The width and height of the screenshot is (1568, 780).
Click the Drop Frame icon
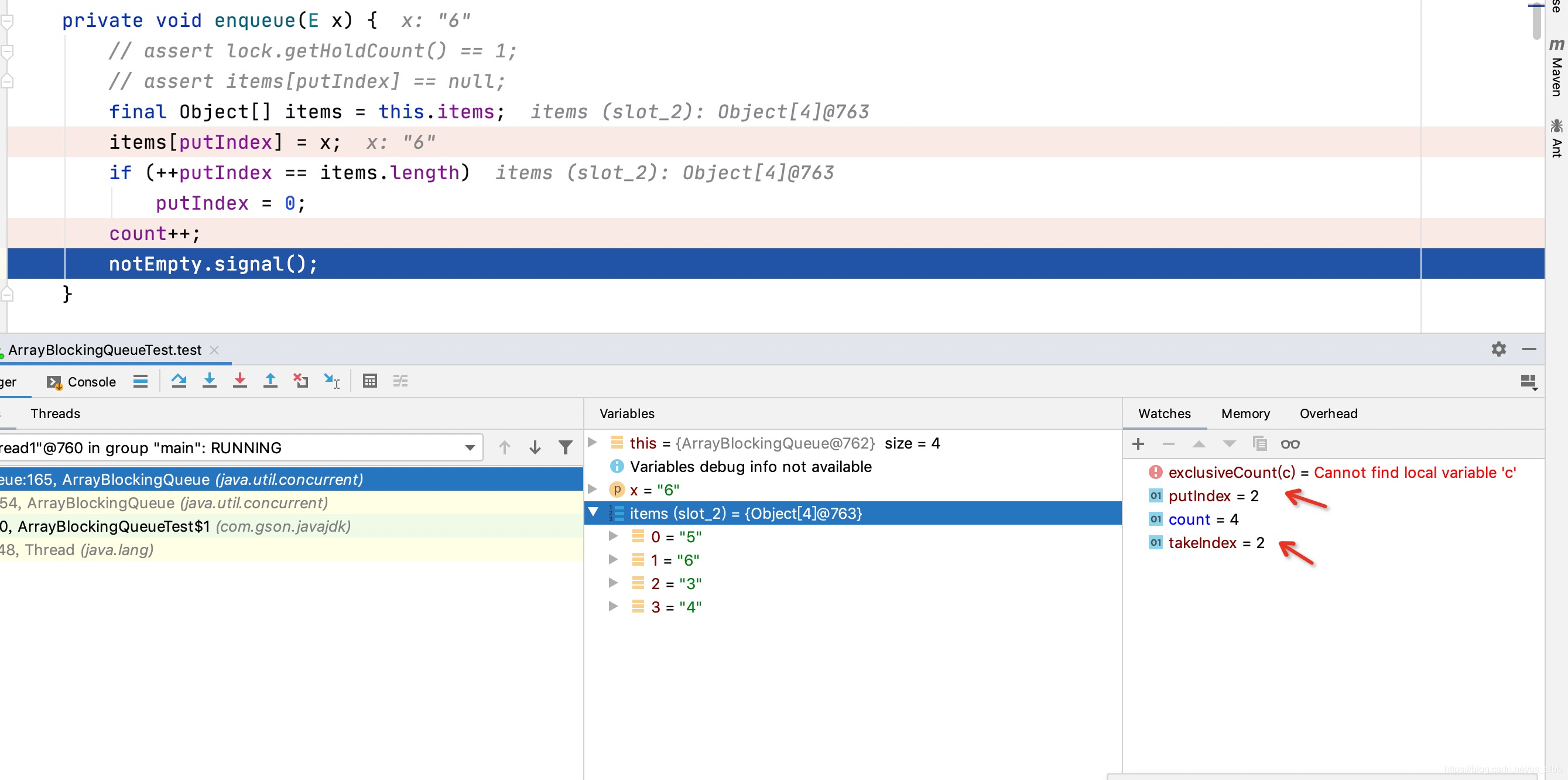(x=301, y=381)
